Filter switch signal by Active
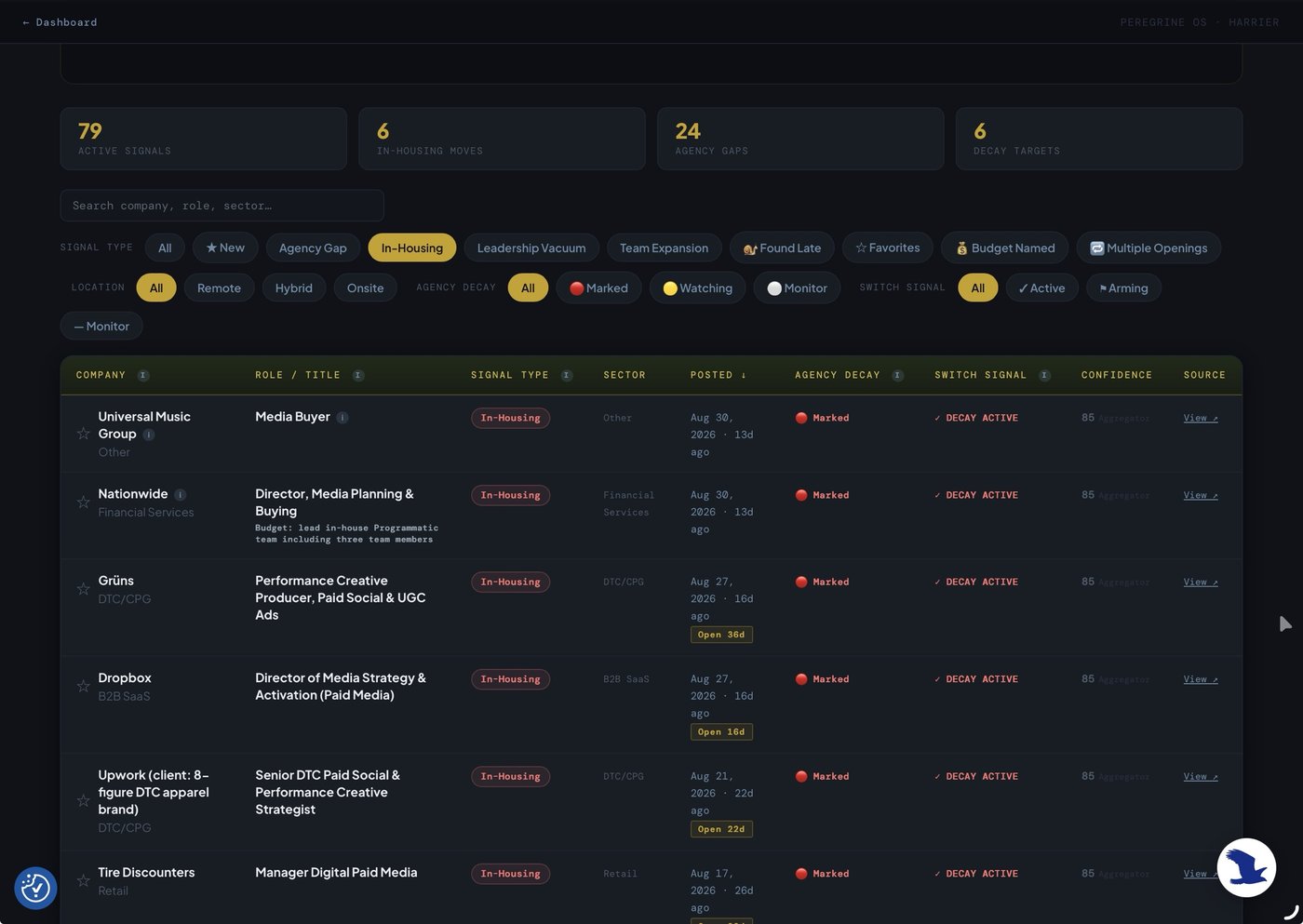 click(x=1041, y=288)
